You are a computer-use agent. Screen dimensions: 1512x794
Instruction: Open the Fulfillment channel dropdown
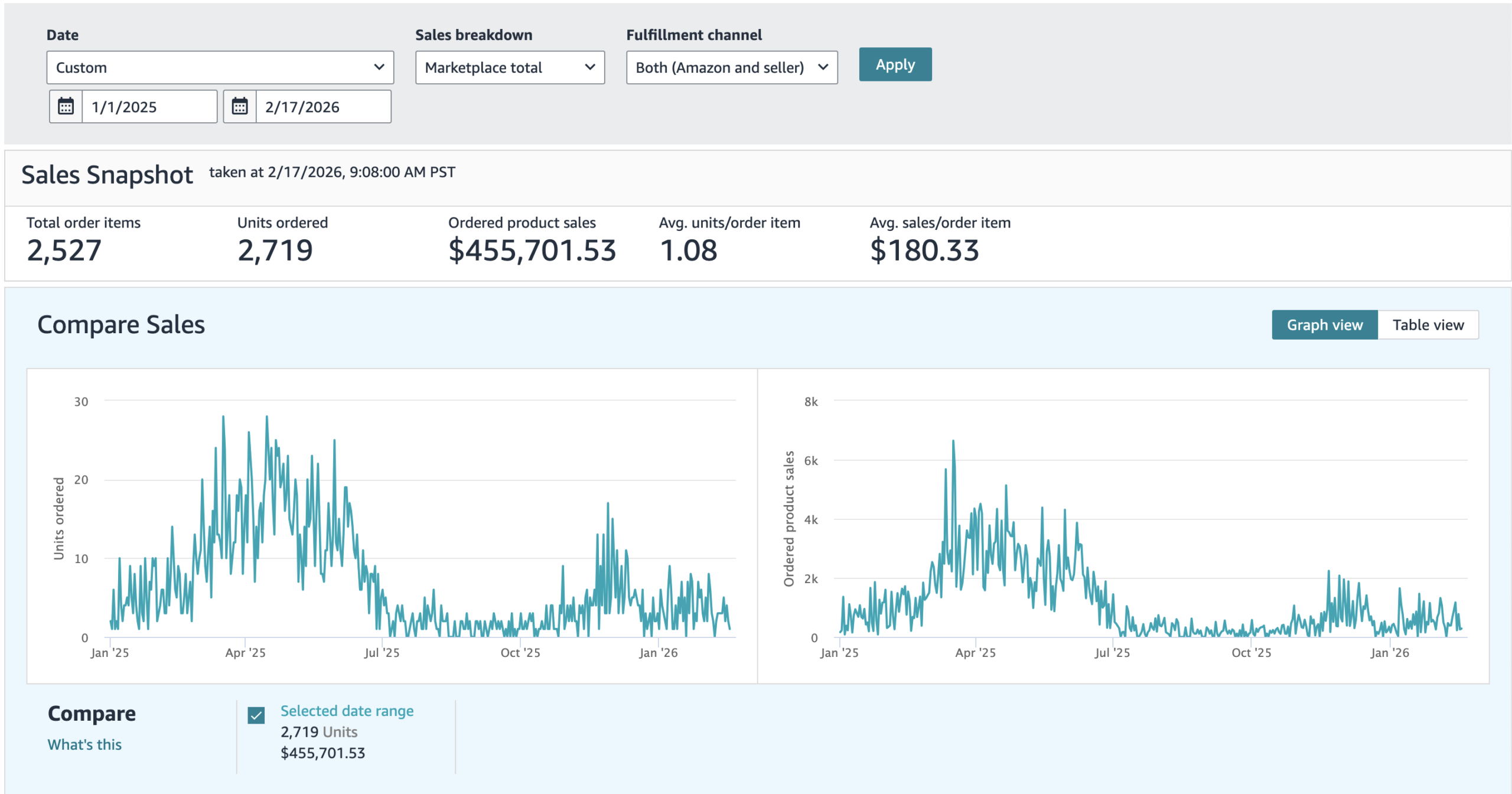(731, 67)
